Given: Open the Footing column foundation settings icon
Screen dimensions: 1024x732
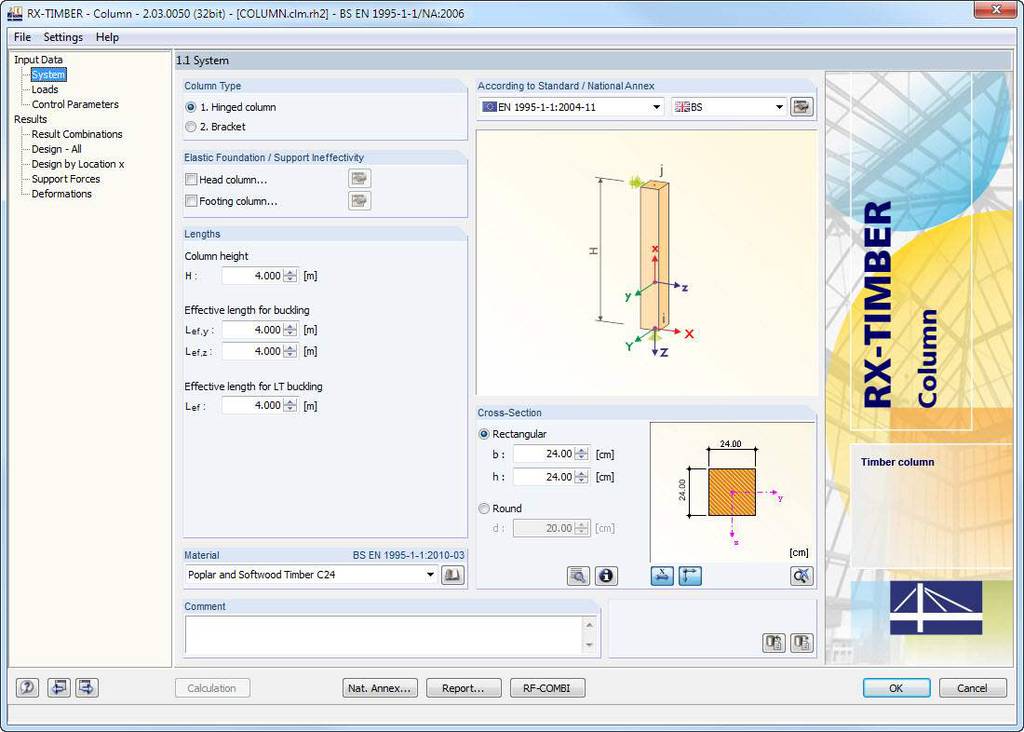Looking at the screenshot, I should pyautogui.click(x=359, y=200).
